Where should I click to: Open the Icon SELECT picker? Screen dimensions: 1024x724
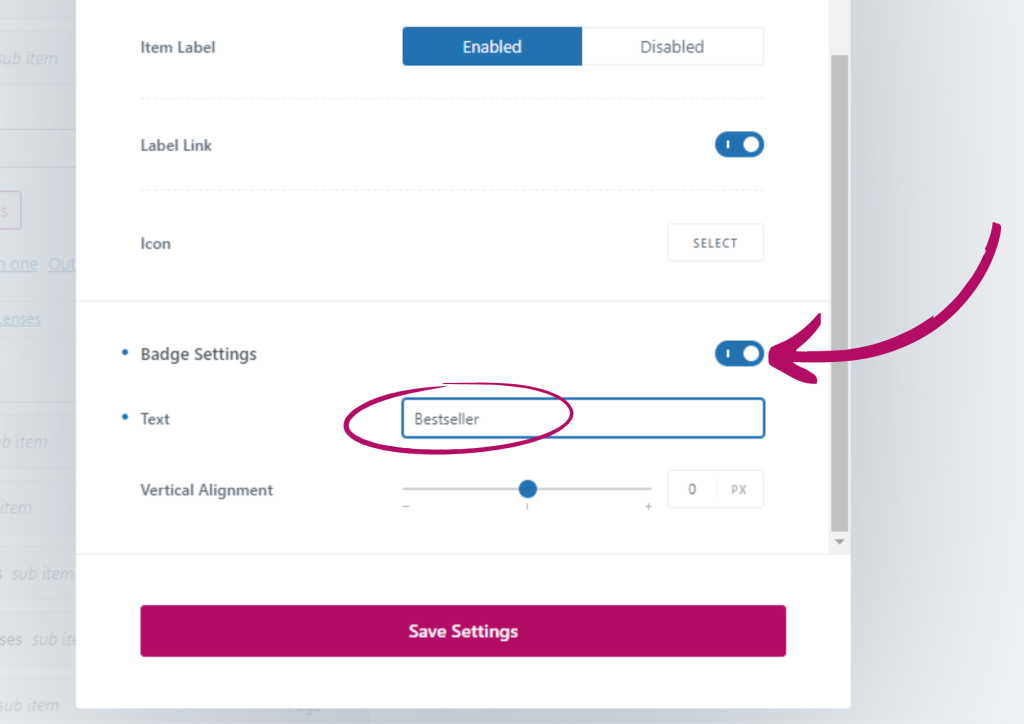pos(715,243)
